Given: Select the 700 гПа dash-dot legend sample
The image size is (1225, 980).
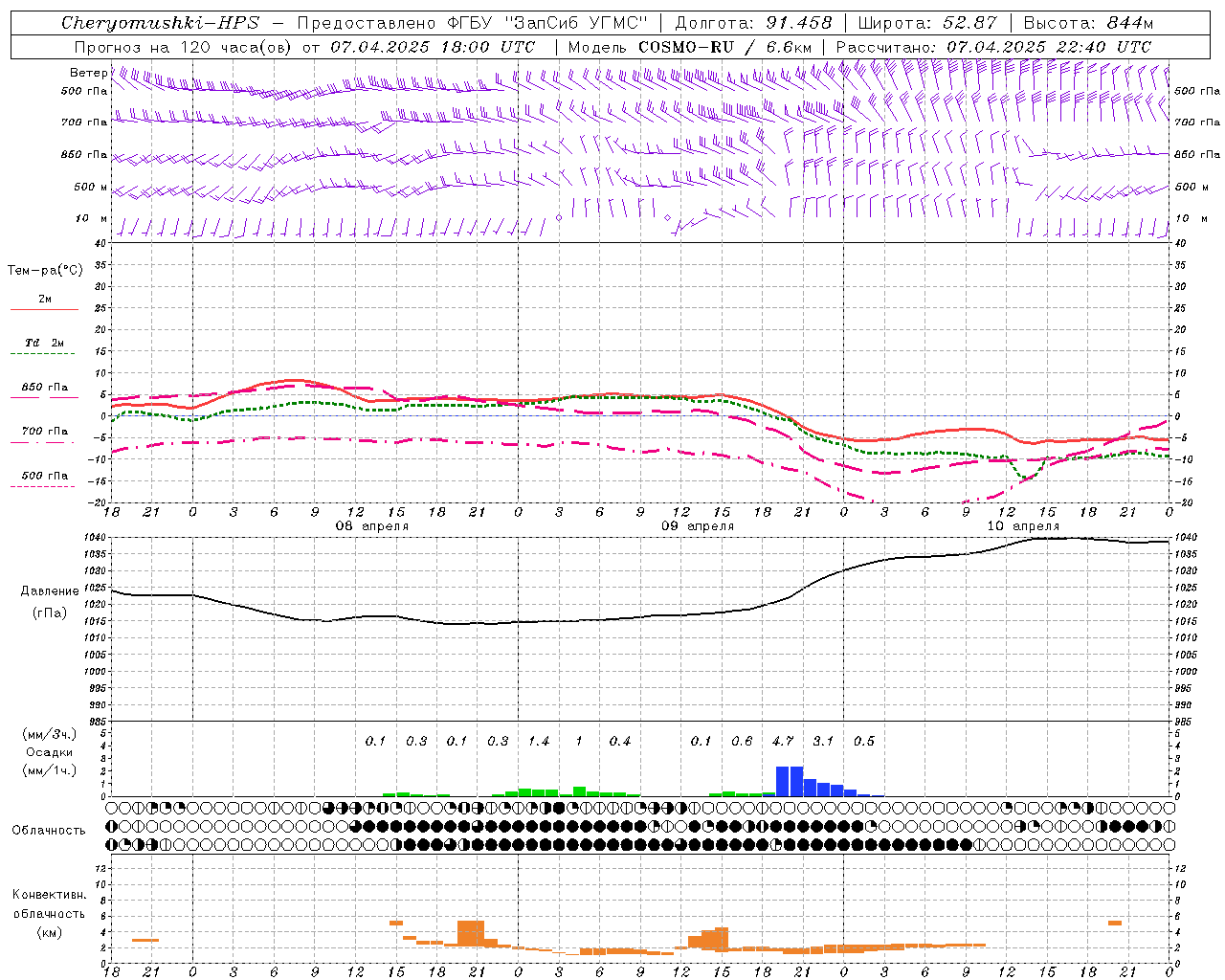Looking at the screenshot, I should (x=44, y=442).
